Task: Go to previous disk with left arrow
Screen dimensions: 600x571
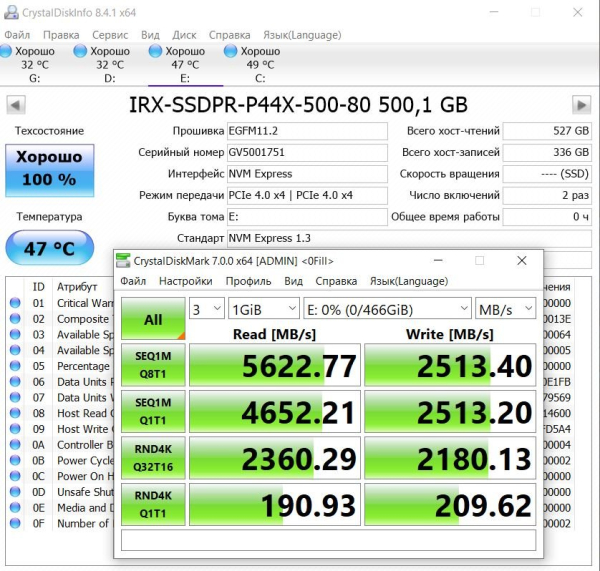Action: pos(16,105)
